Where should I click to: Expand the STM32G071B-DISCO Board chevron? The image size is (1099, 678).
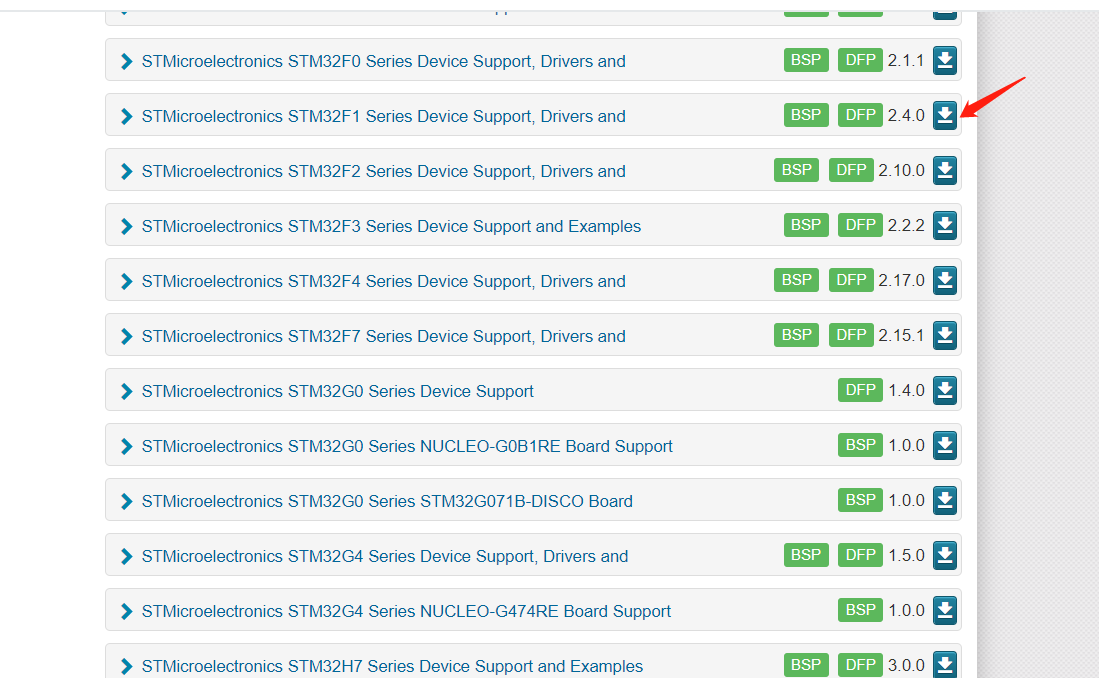127,502
